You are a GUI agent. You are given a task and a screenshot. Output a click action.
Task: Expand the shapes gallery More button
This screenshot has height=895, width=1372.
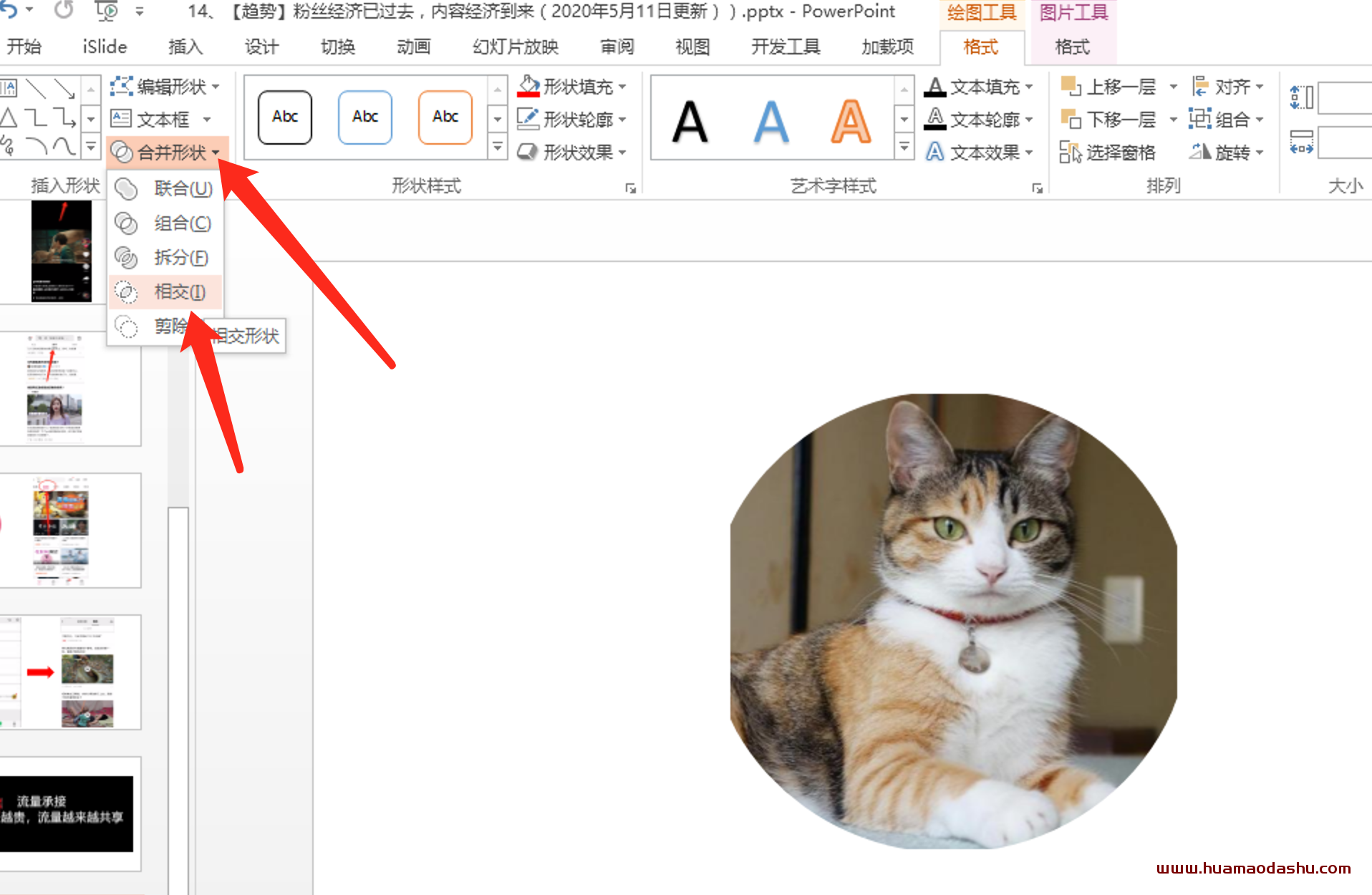click(x=91, y=147)
